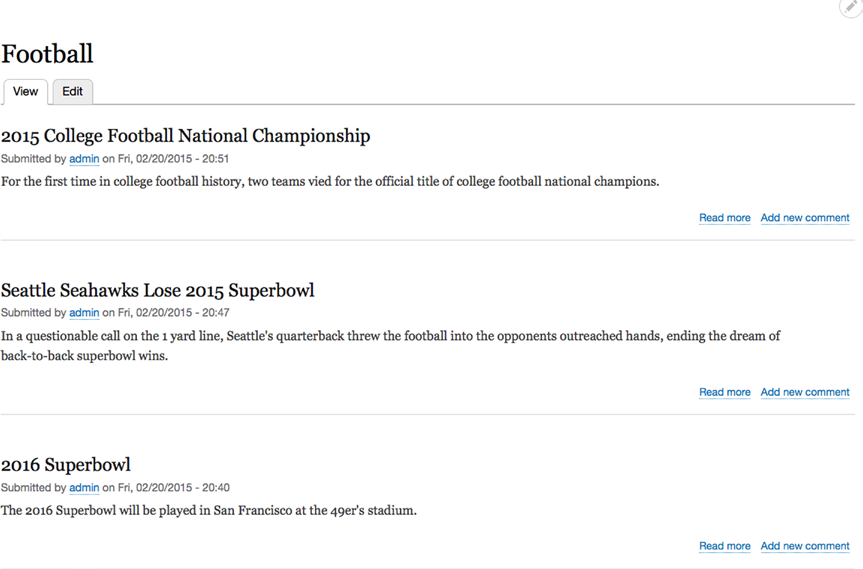
Task: Click the Football page heading
Action: [47, 54]
